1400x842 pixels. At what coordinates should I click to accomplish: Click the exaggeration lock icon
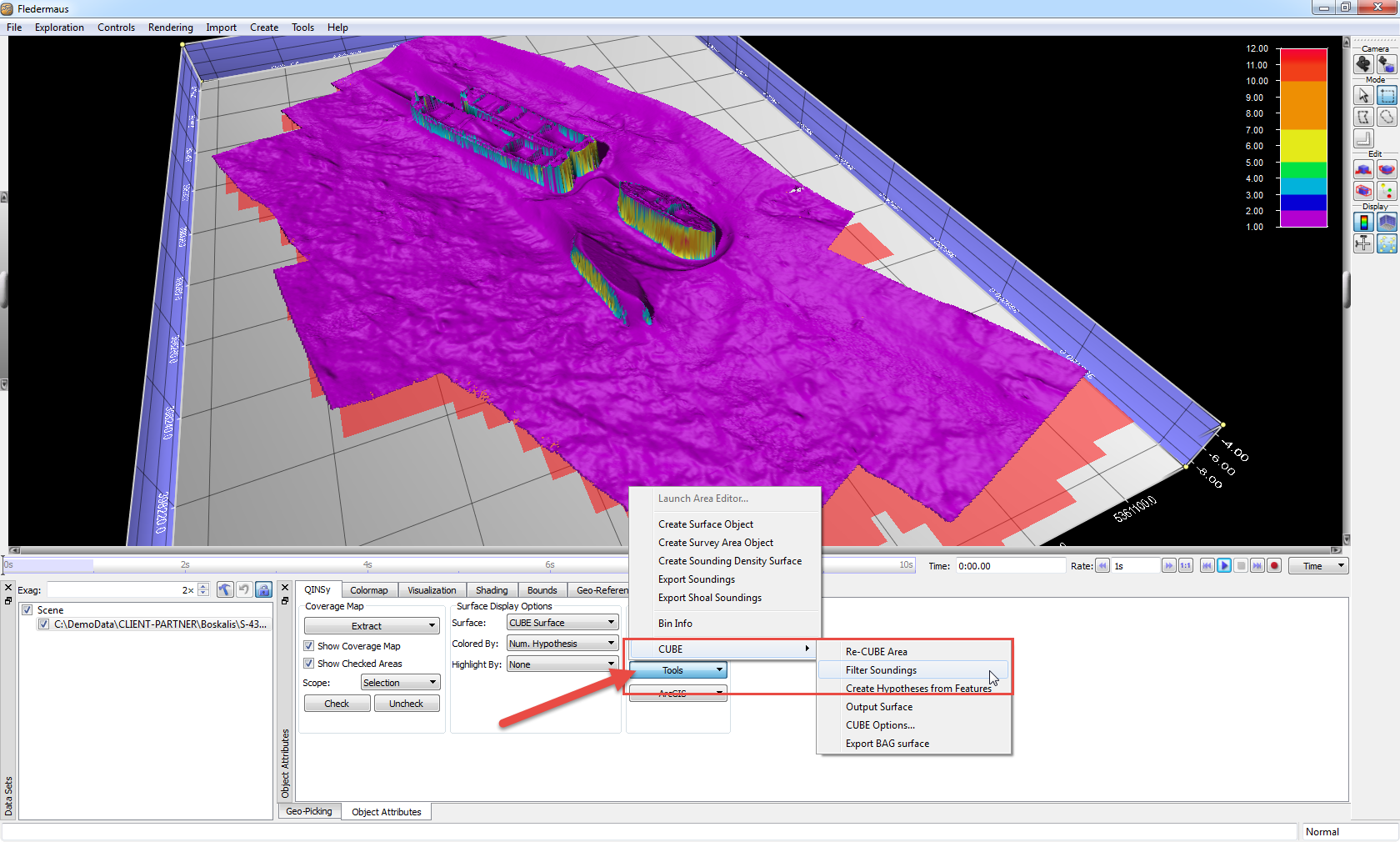263,590
